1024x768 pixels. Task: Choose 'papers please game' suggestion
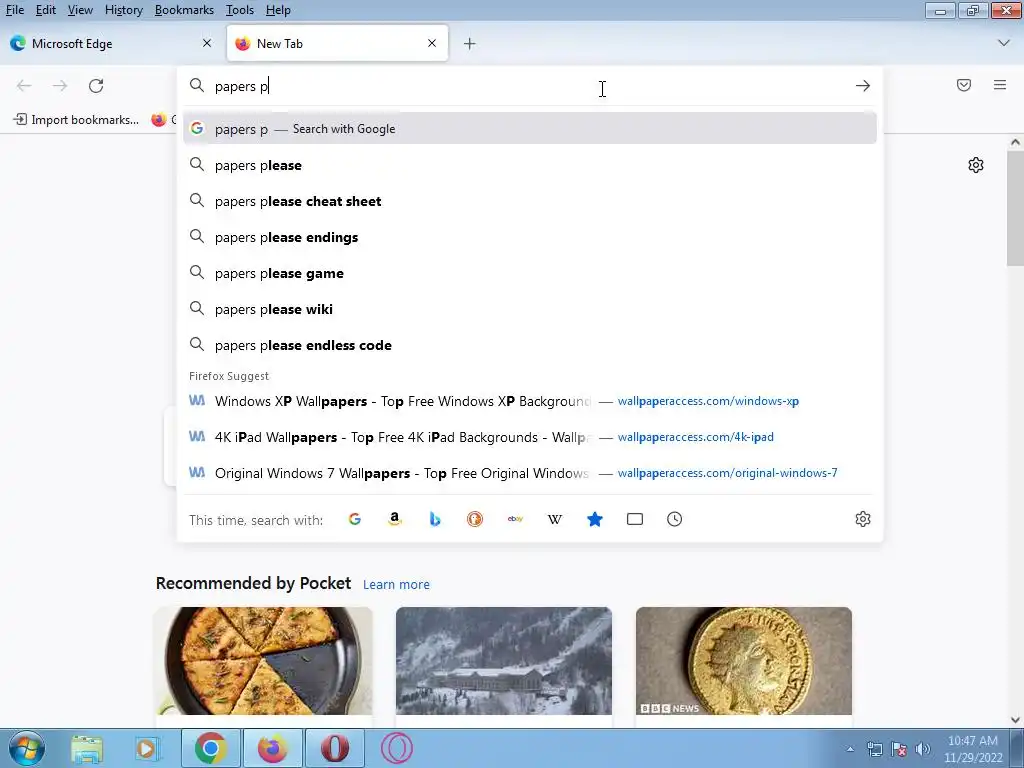[530, 273]
